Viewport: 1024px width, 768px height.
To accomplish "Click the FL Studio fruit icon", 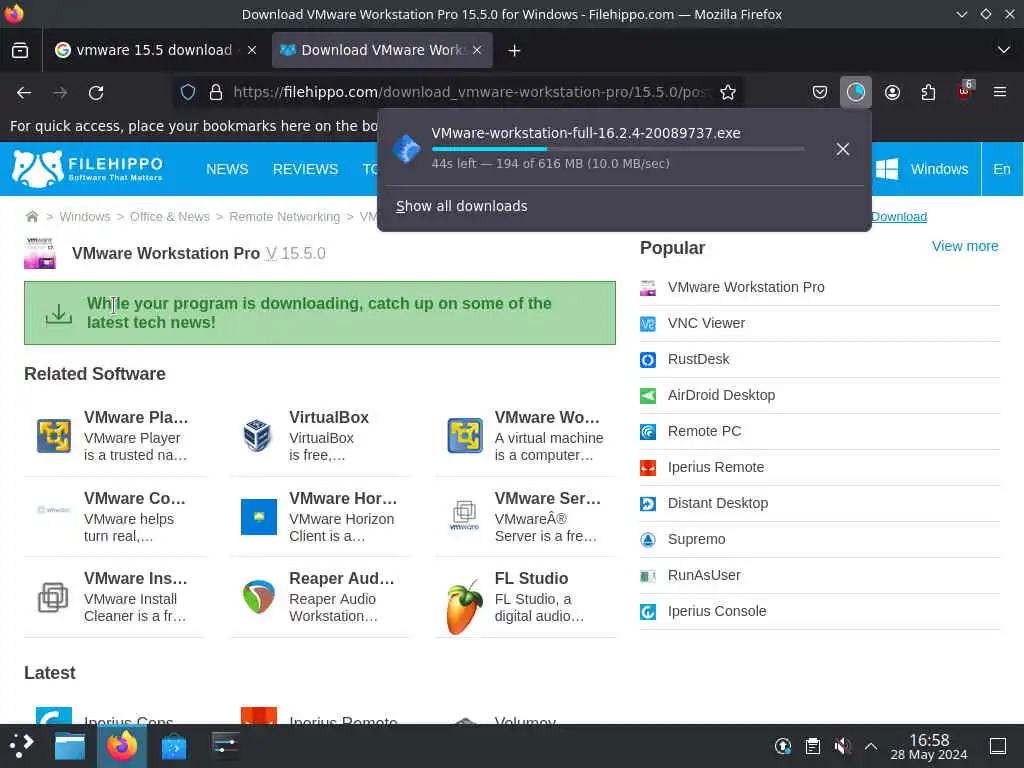I will pyautogui.click(x=464, y=607).
